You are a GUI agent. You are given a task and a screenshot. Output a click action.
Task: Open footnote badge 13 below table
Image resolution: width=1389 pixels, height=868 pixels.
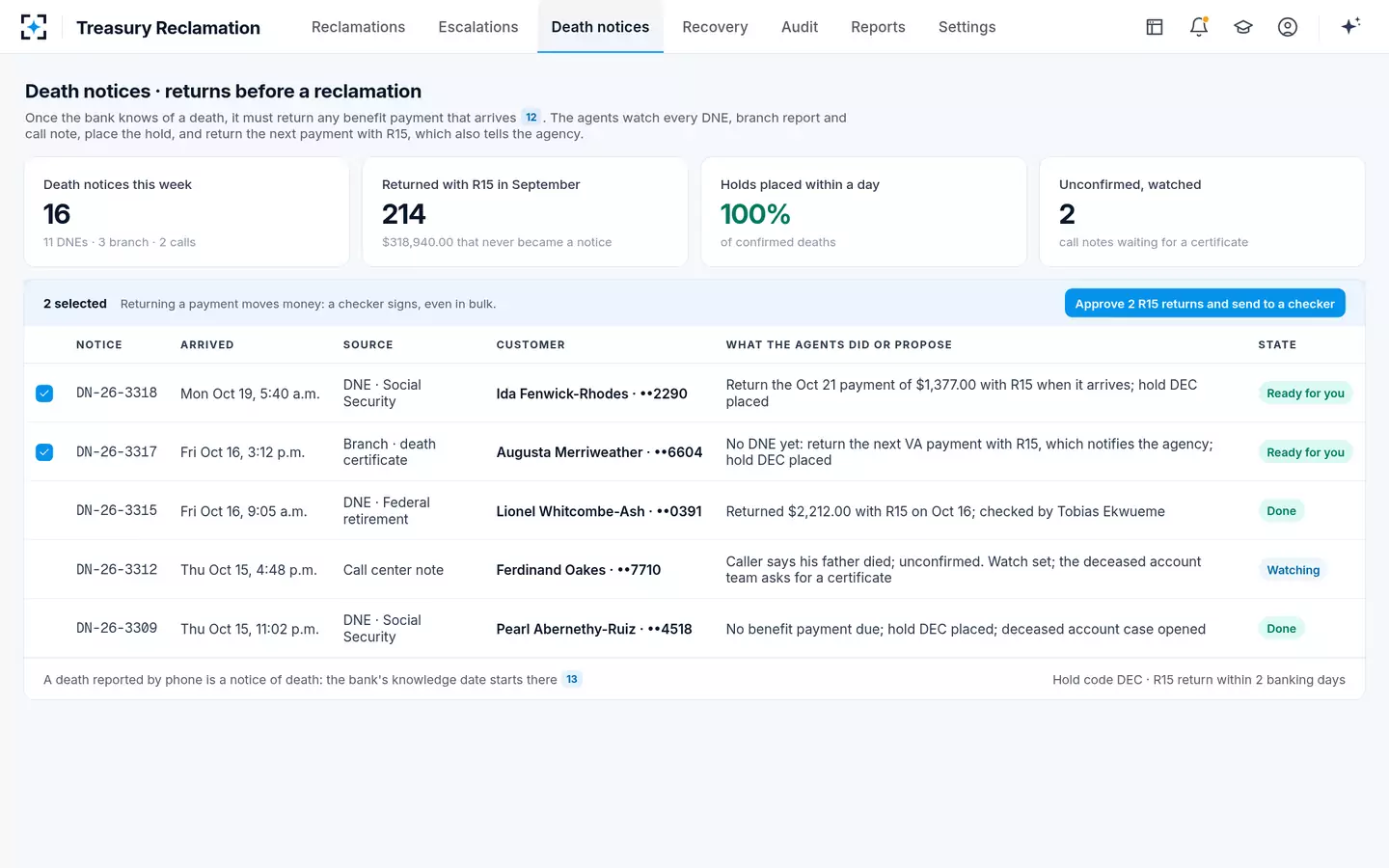[572, 679]
